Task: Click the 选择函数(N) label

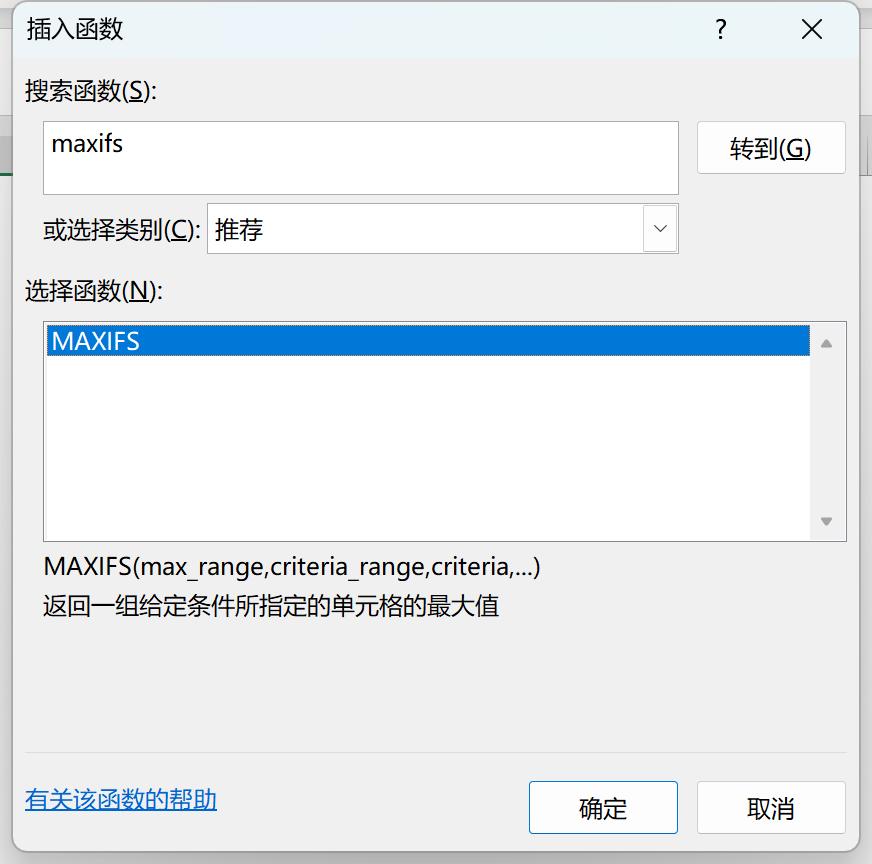Action: [x=93, y=290]
